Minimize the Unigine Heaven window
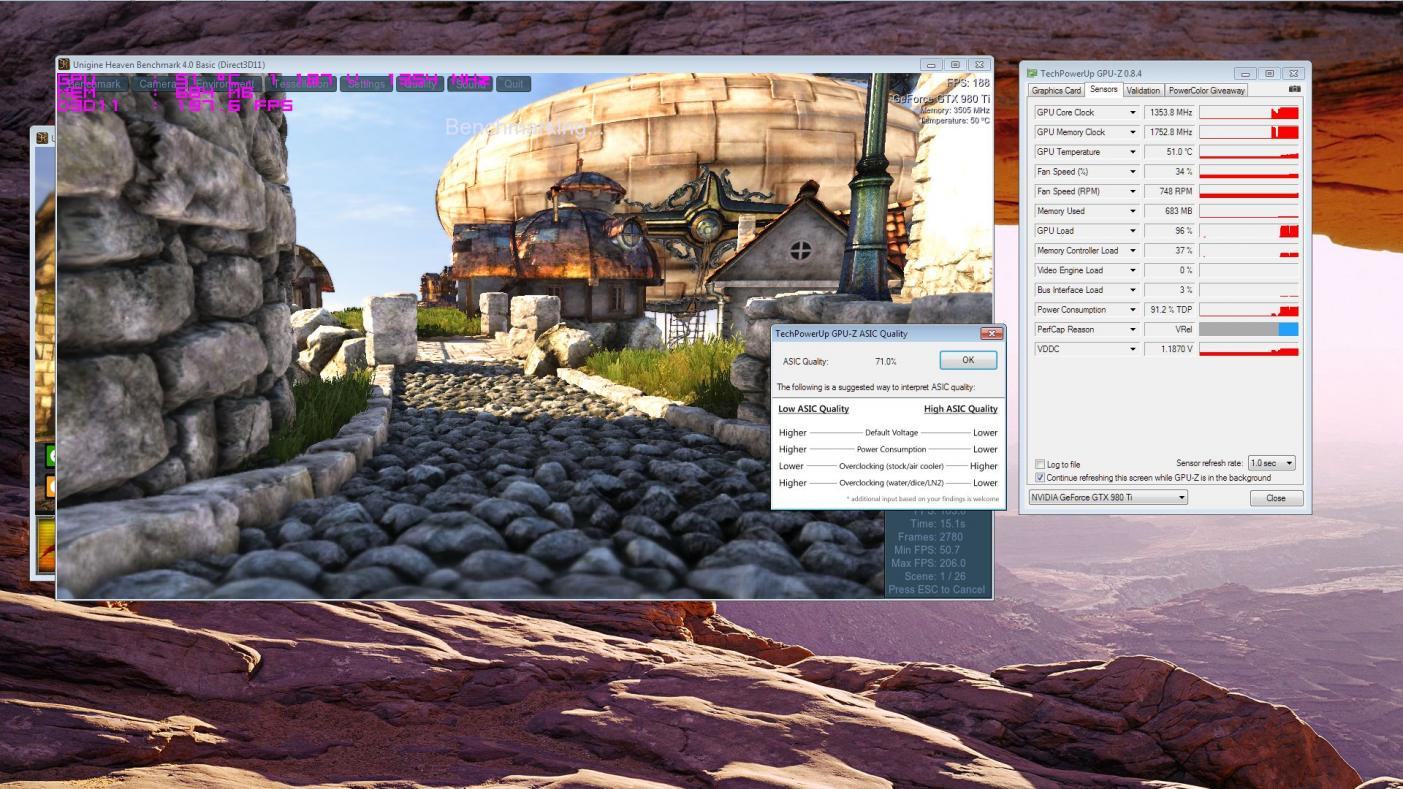 coord(932,65)
